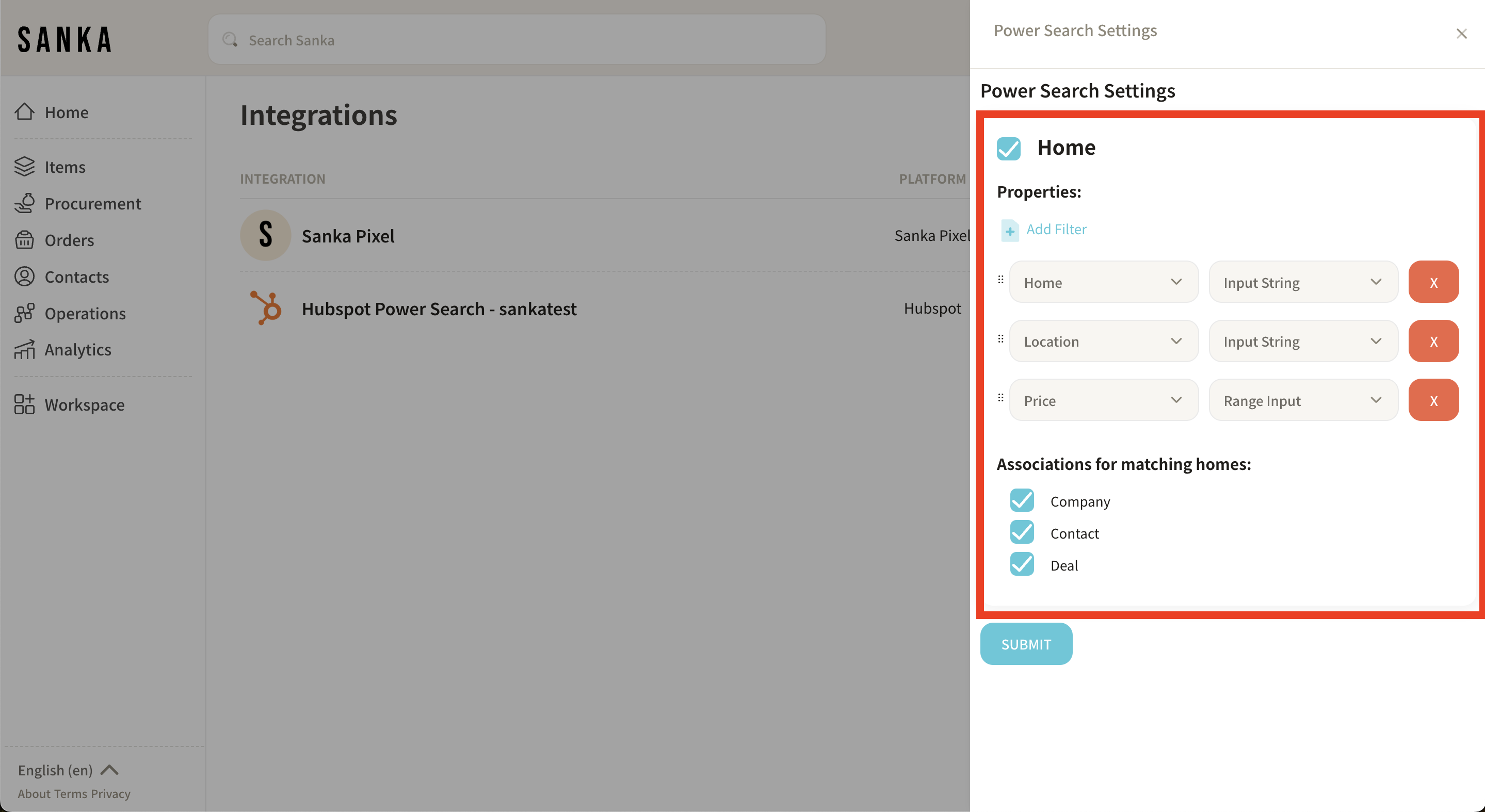
Task: Click the HubSpot logo icon in the integrations list
Action: tap(266, 308)
